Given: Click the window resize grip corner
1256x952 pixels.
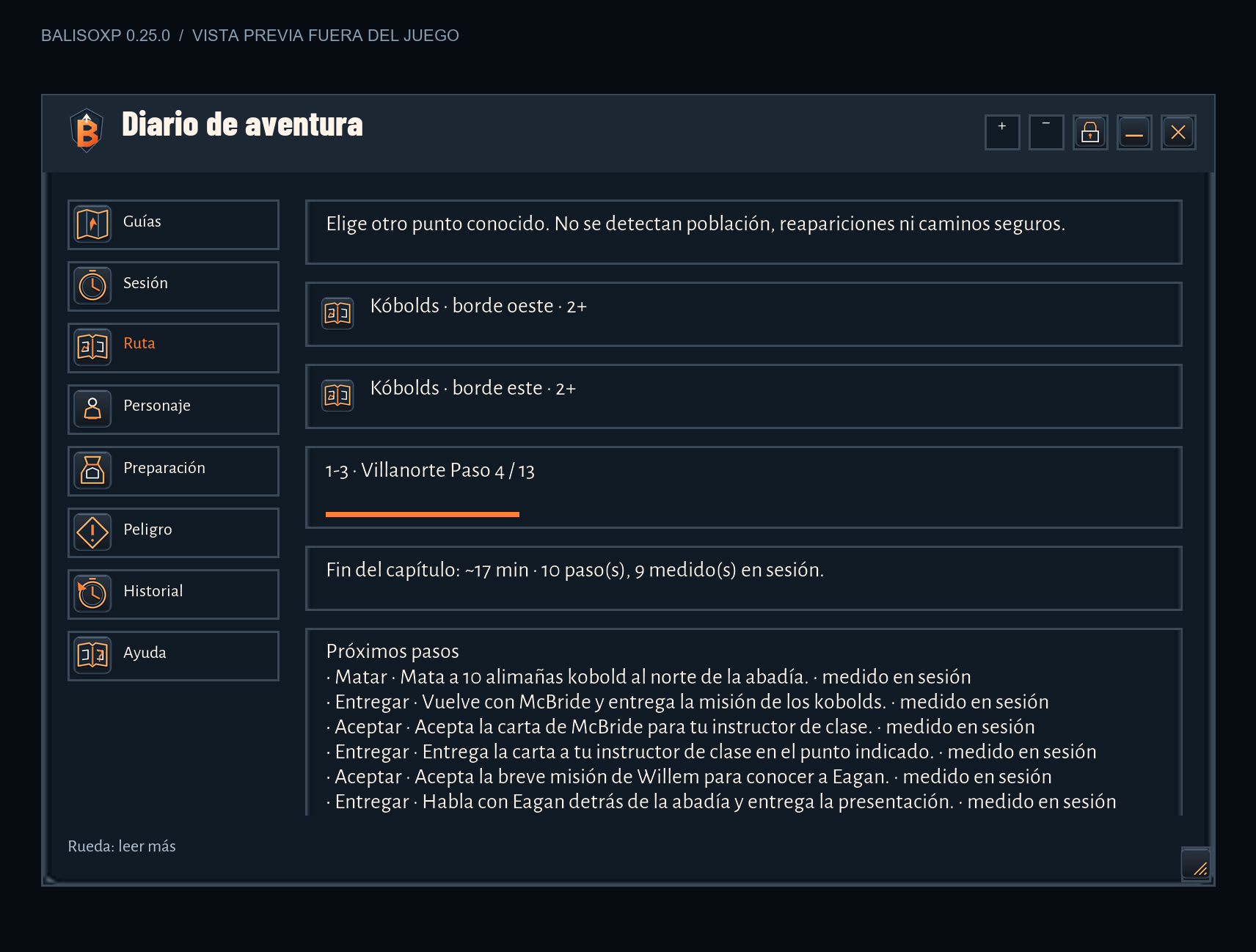Looking at the screenshot, I should pos(1196,865).
